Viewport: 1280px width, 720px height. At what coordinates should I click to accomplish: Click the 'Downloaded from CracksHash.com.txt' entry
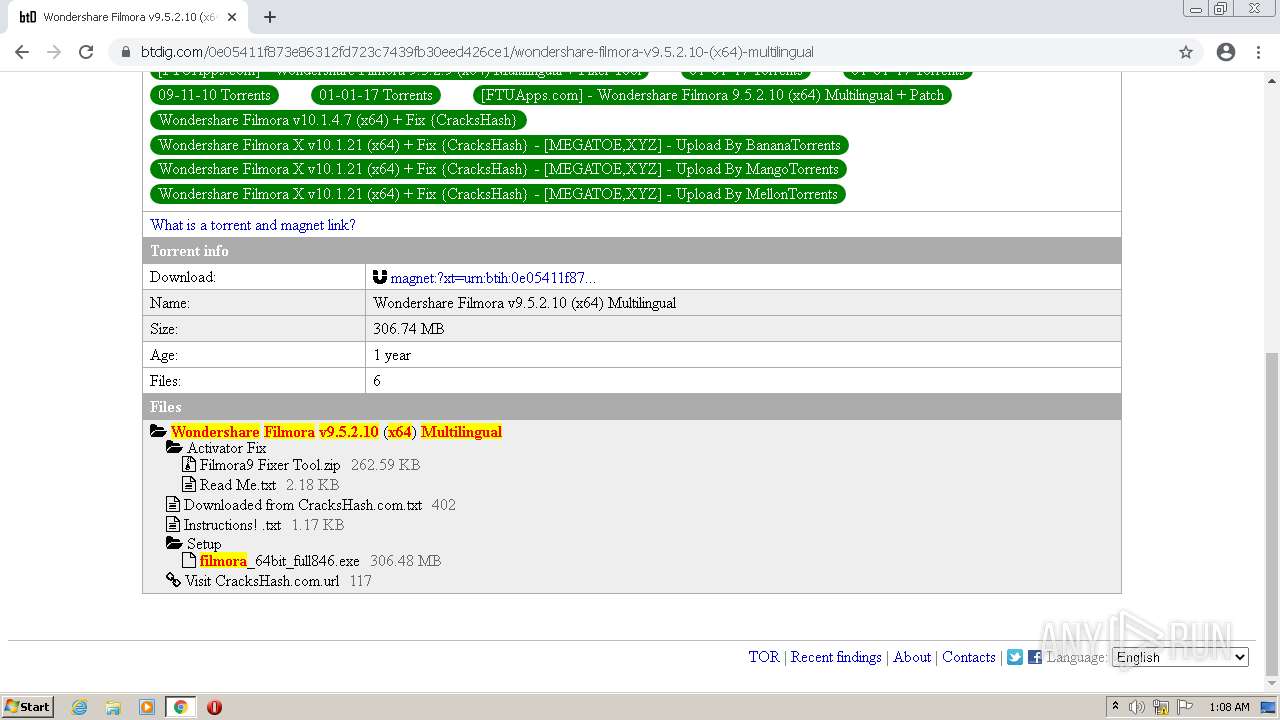click(303, 505)
